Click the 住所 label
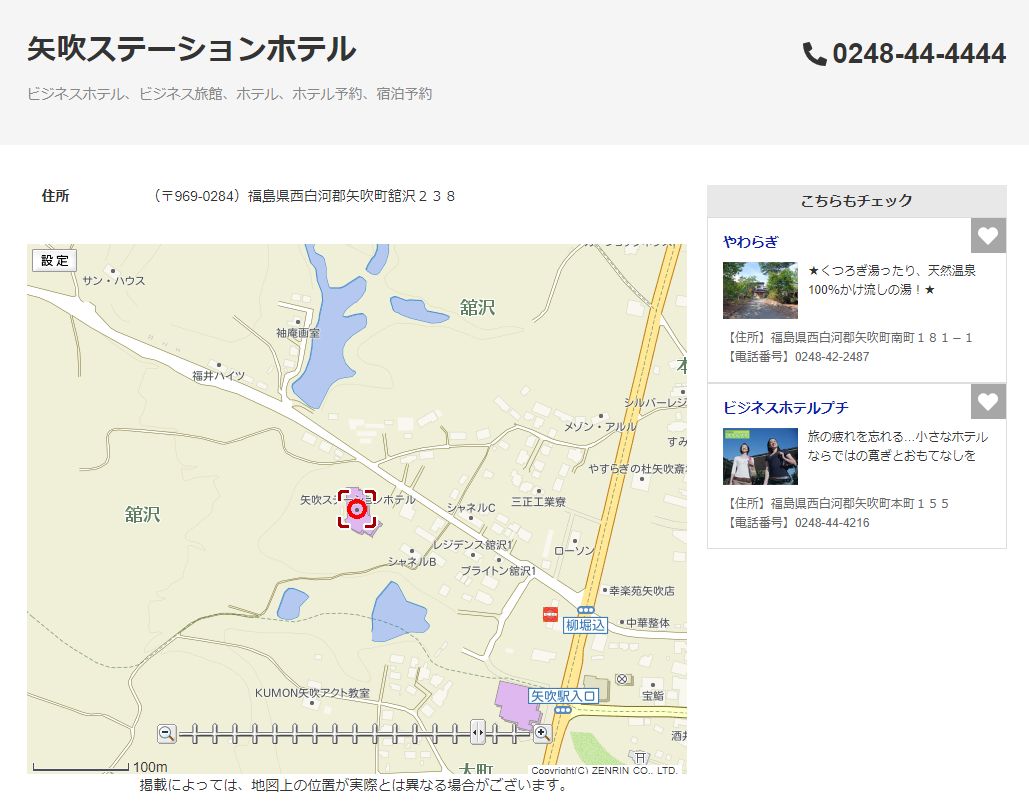The image size is (1029, 809). (x=56, y=196)
